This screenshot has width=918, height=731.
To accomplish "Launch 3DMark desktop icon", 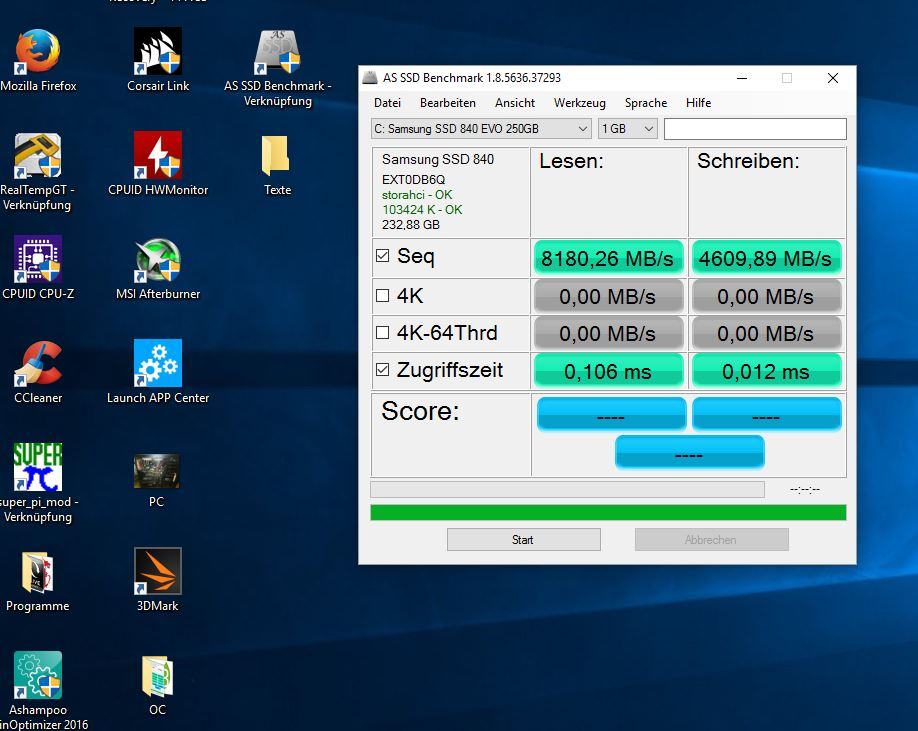I will [x=157, y=571].
